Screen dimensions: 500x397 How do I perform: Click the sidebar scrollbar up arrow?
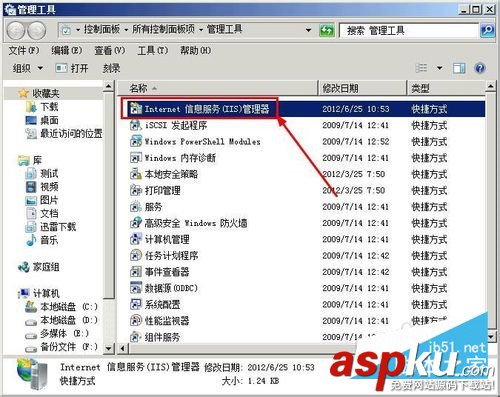coord(108,86)
